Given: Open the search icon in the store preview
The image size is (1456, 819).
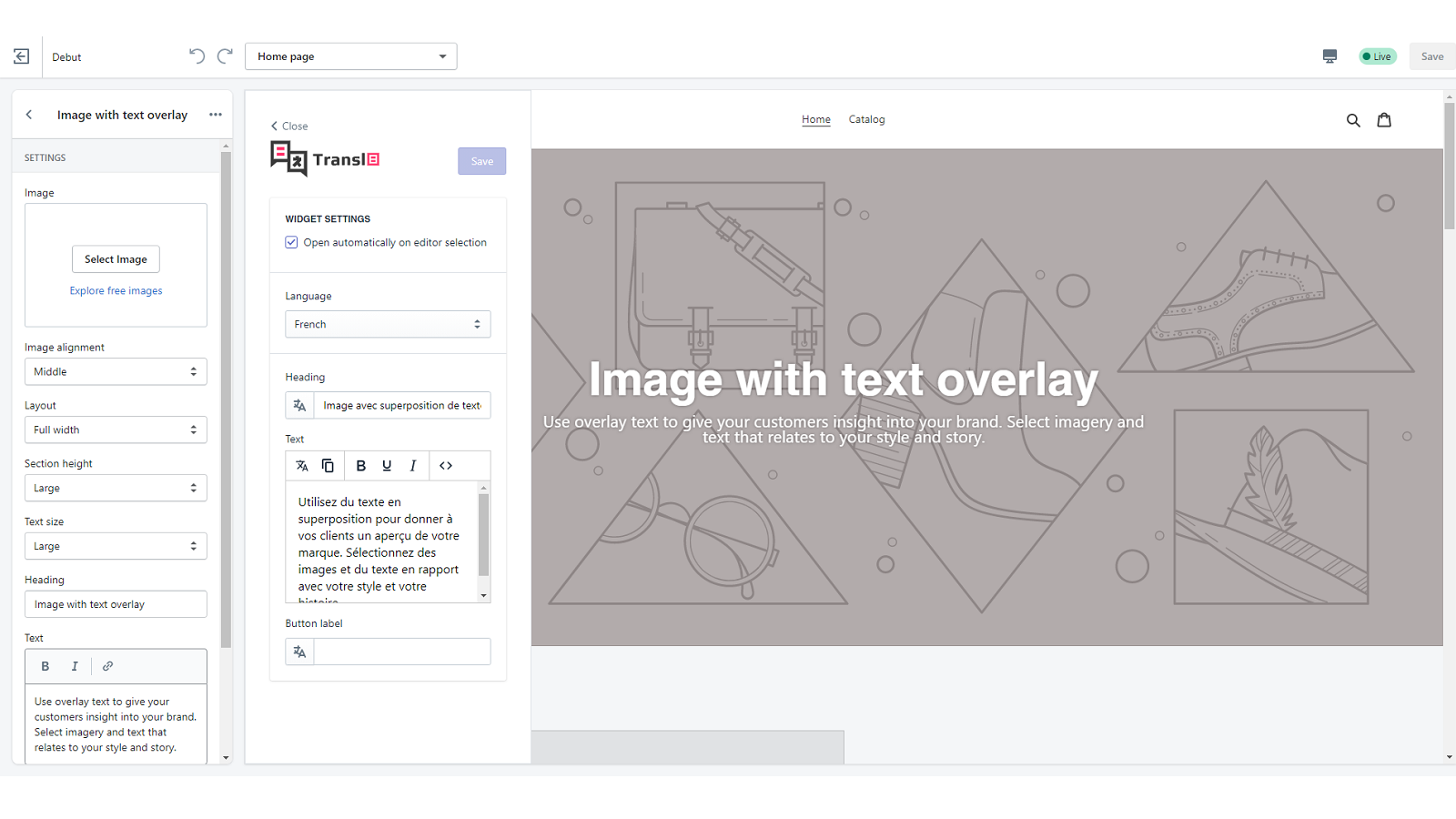Looking at the screenshot, I should coord(1353,119).
